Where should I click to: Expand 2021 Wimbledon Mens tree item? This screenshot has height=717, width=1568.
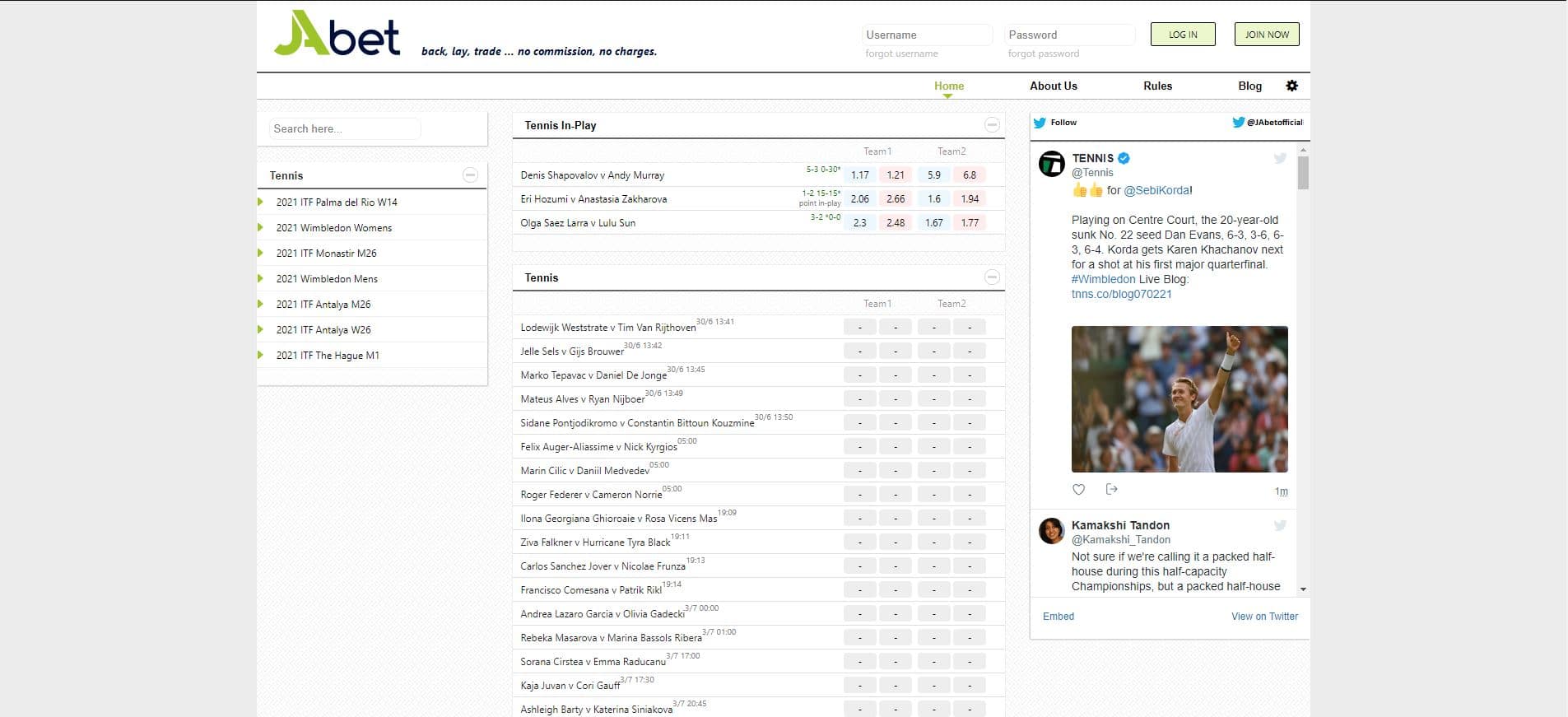261,279
